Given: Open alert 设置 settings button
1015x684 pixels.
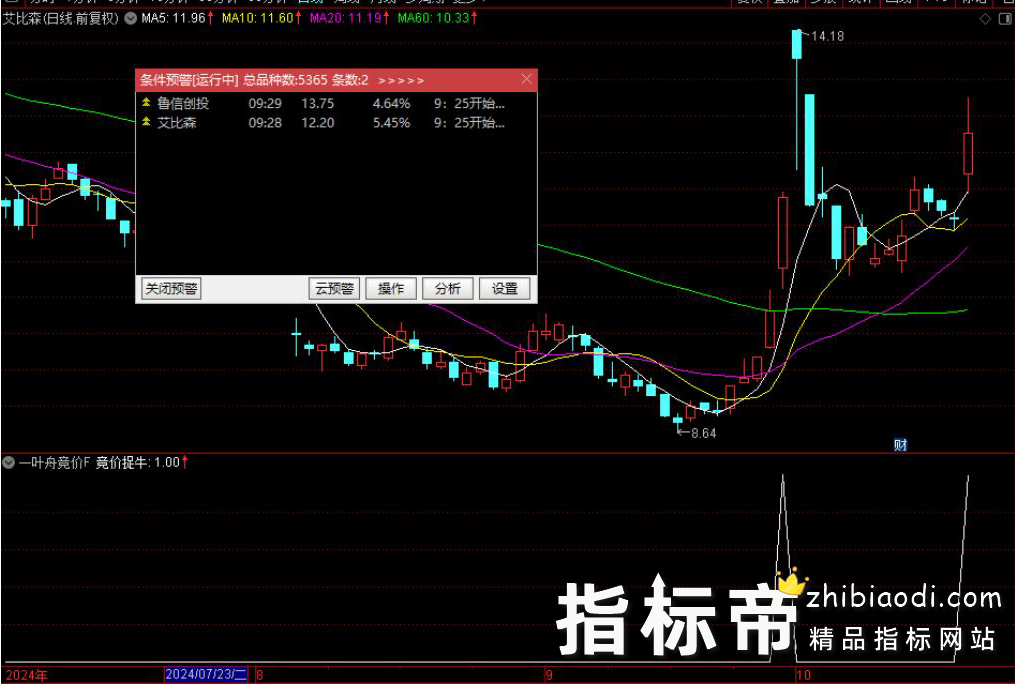Looking at the screenshot, I should click(x=505, y=289).
